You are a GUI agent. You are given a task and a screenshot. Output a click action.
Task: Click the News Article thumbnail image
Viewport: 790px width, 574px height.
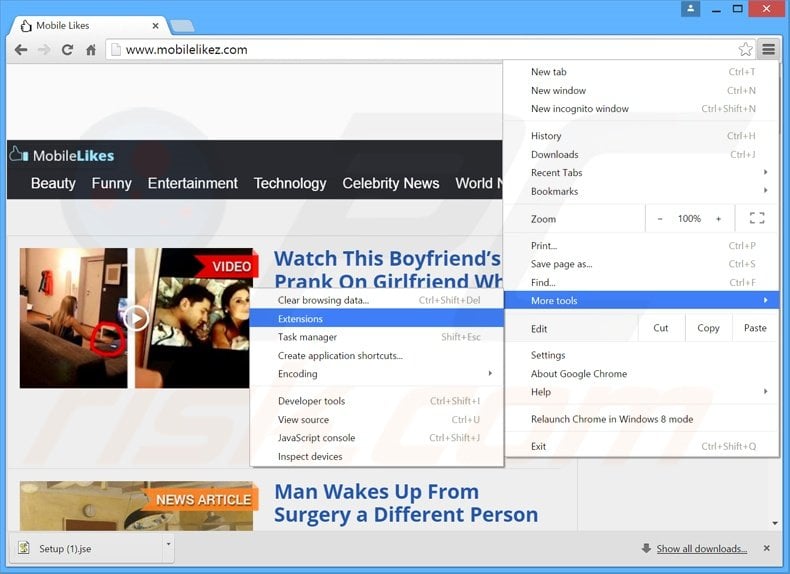[137, 505]
